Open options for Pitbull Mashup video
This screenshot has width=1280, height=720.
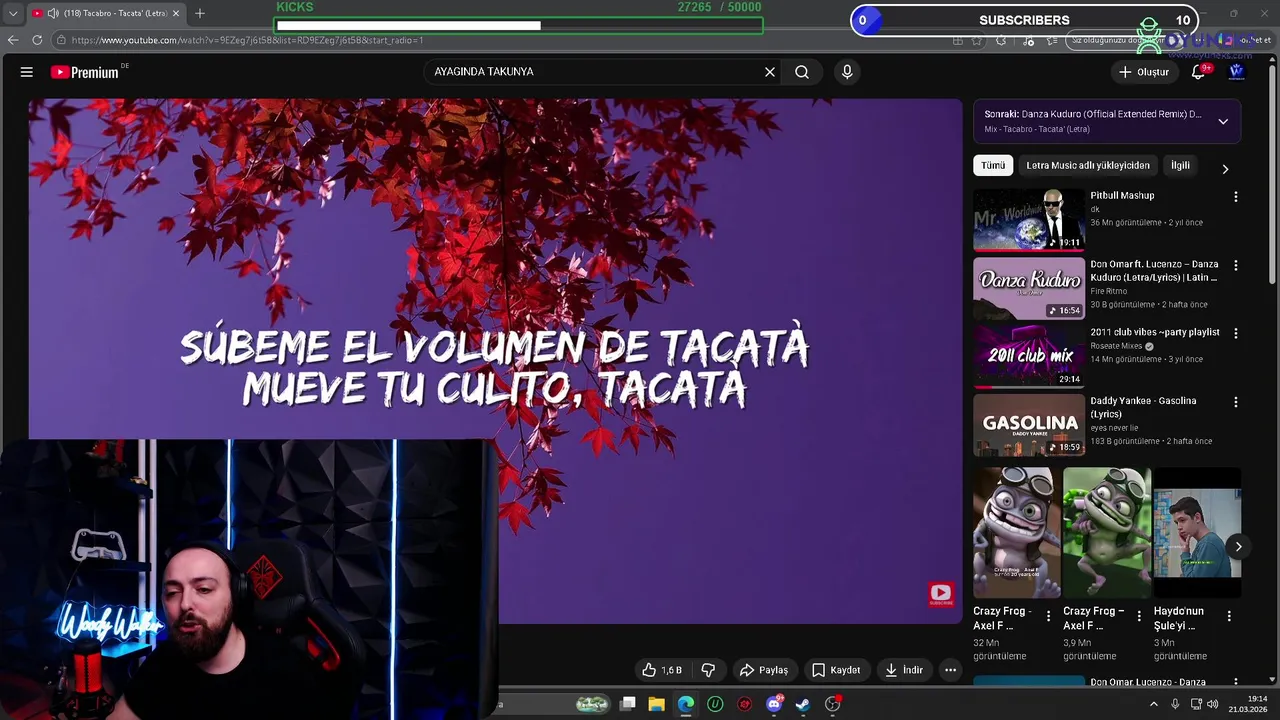pyautogui.click(x=1236, y=197)
